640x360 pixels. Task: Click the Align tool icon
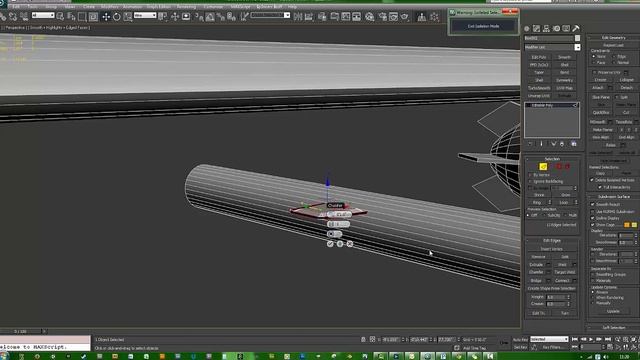click(309, 16)
